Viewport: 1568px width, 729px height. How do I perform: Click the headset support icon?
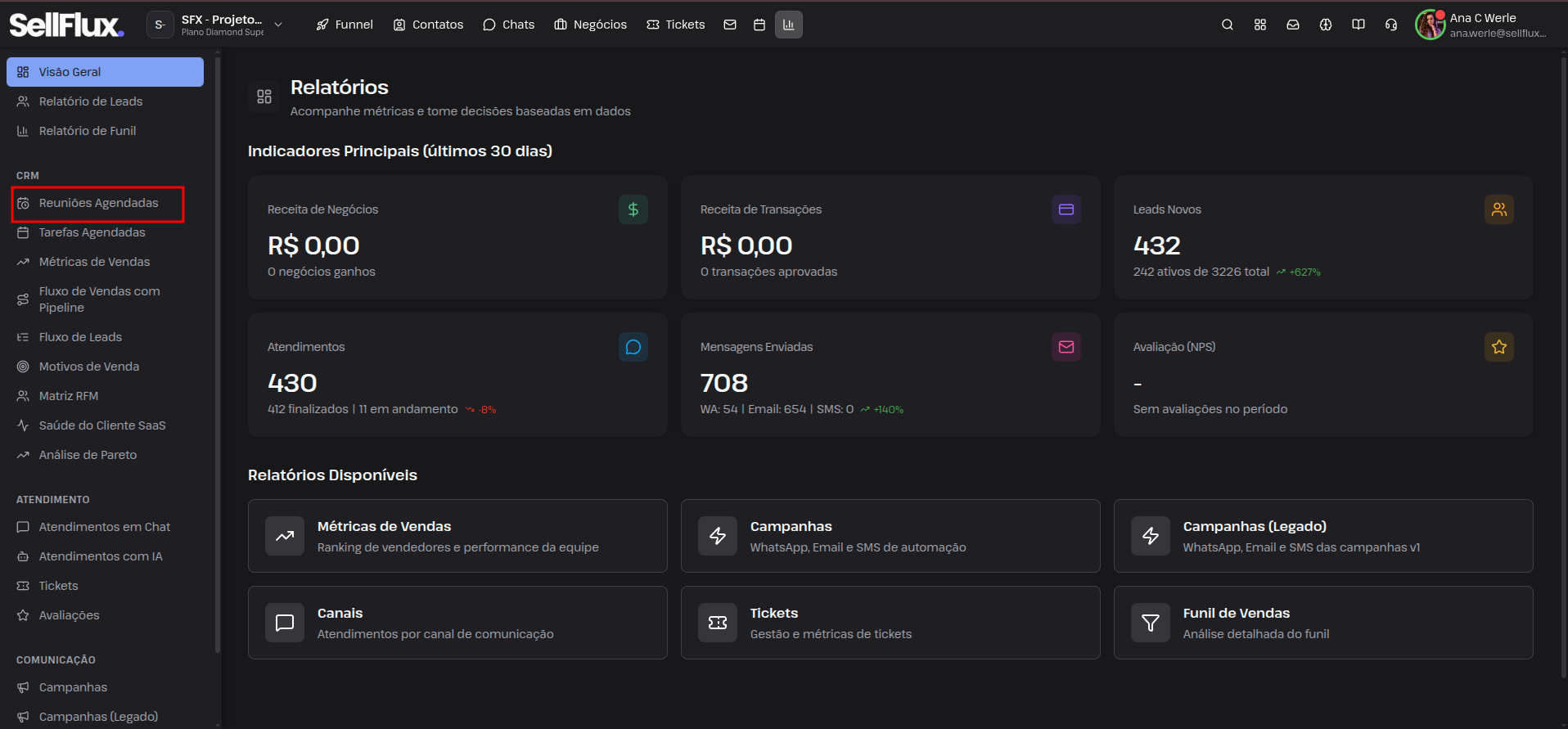(1391, 25)
